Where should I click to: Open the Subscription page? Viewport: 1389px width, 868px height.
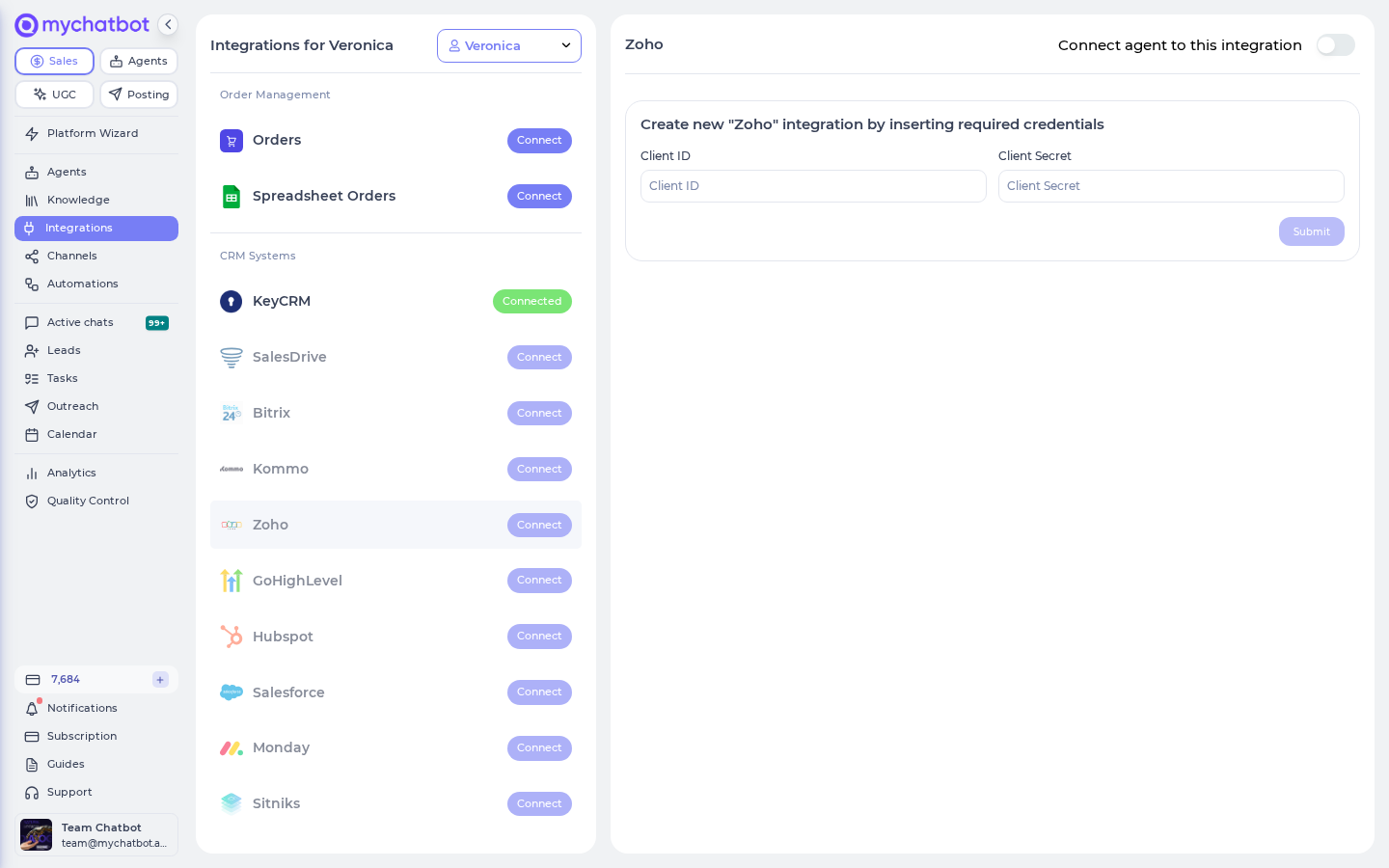pos(96,737)
